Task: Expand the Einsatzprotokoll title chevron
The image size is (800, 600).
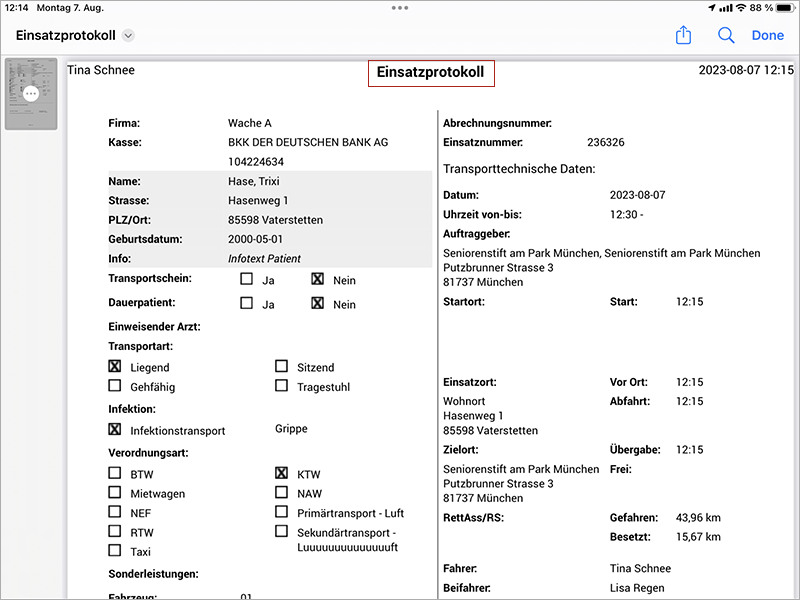Action: click(x=129, y=36)
